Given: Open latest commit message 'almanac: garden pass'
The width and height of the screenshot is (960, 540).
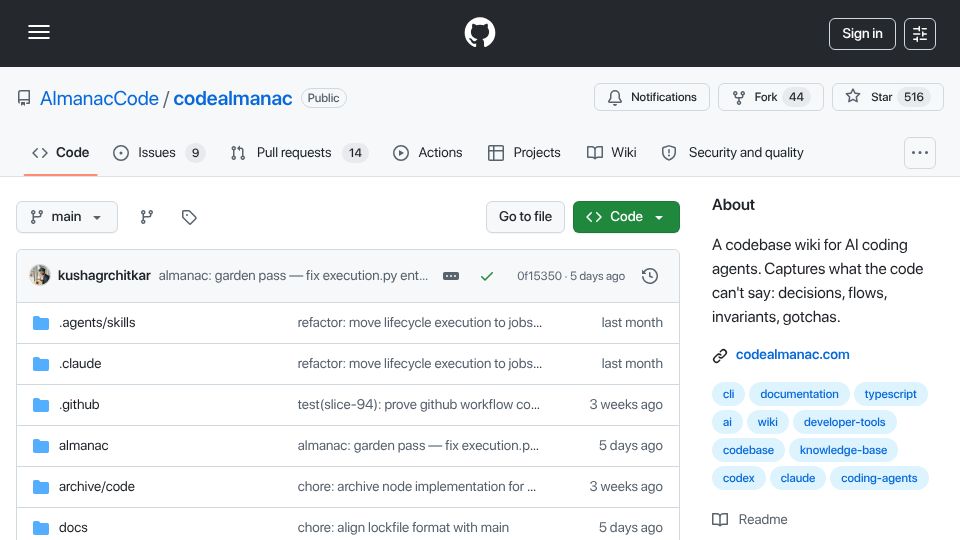Looking at the screenshot, I should 293,276.
